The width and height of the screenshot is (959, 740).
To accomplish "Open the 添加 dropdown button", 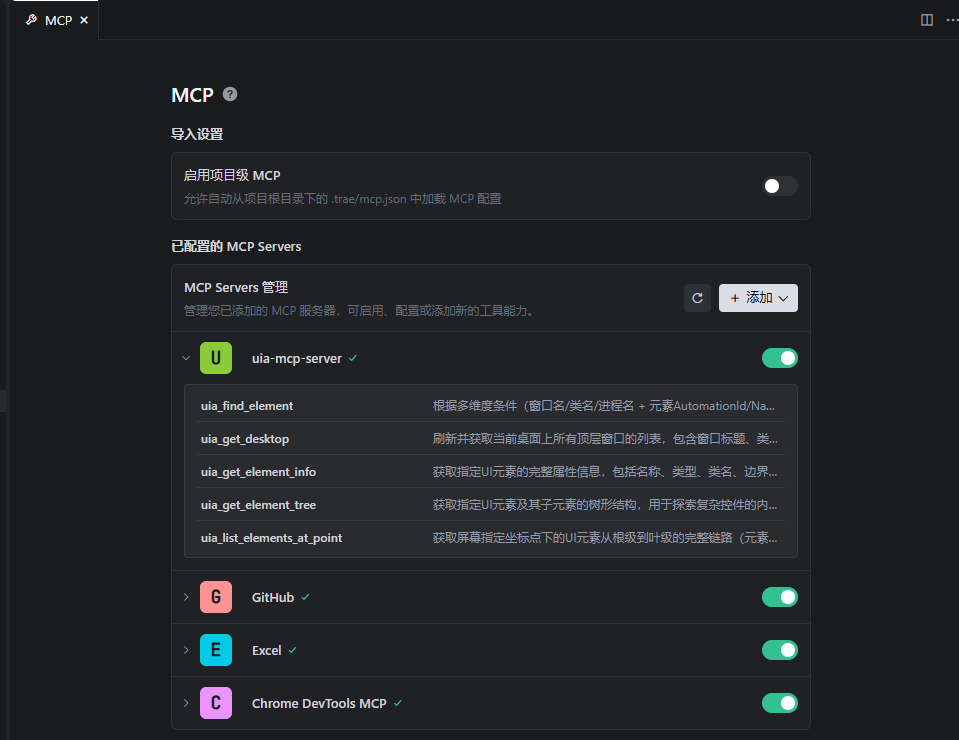I will 758,298.
